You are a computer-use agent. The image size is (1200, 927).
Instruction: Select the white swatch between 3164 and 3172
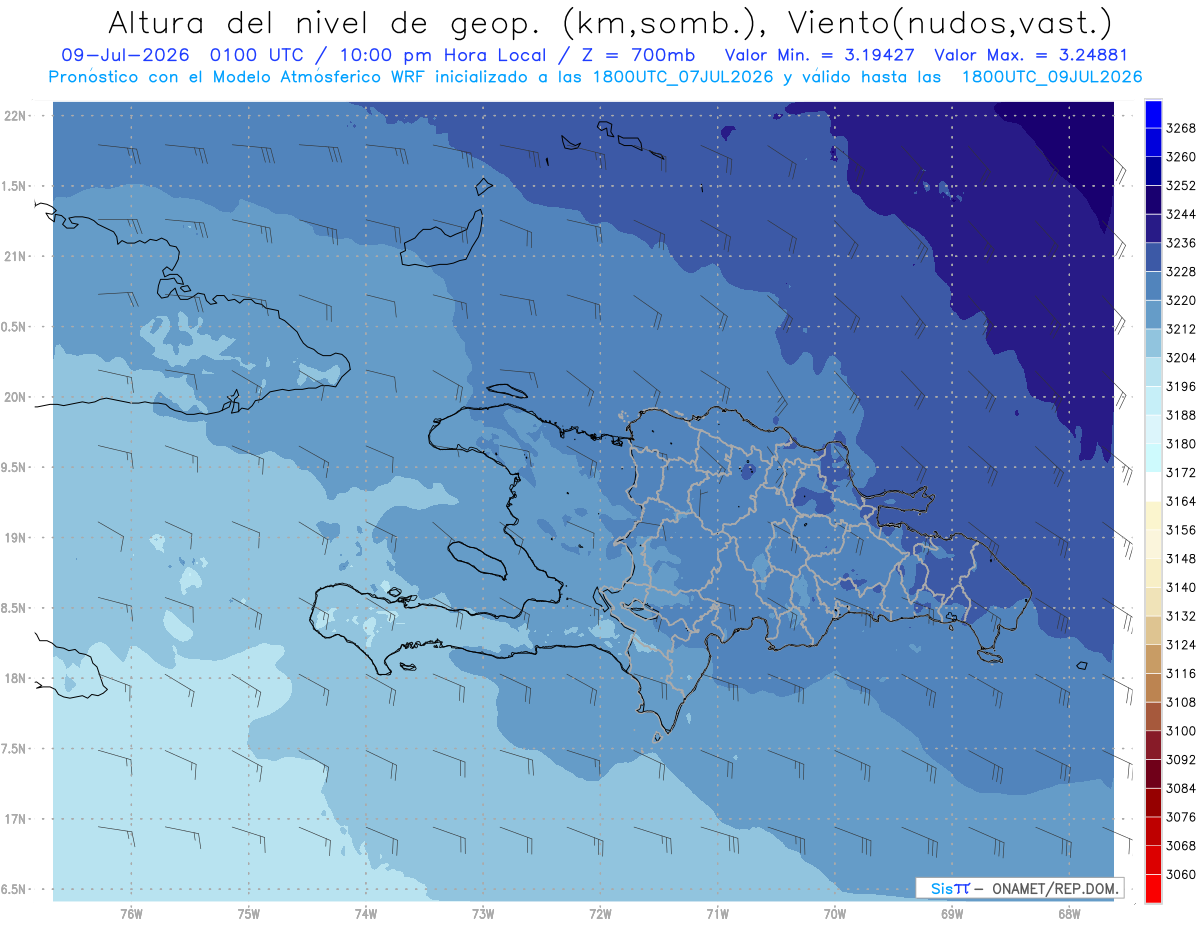pyautogui.click(x=1153, y=486)
